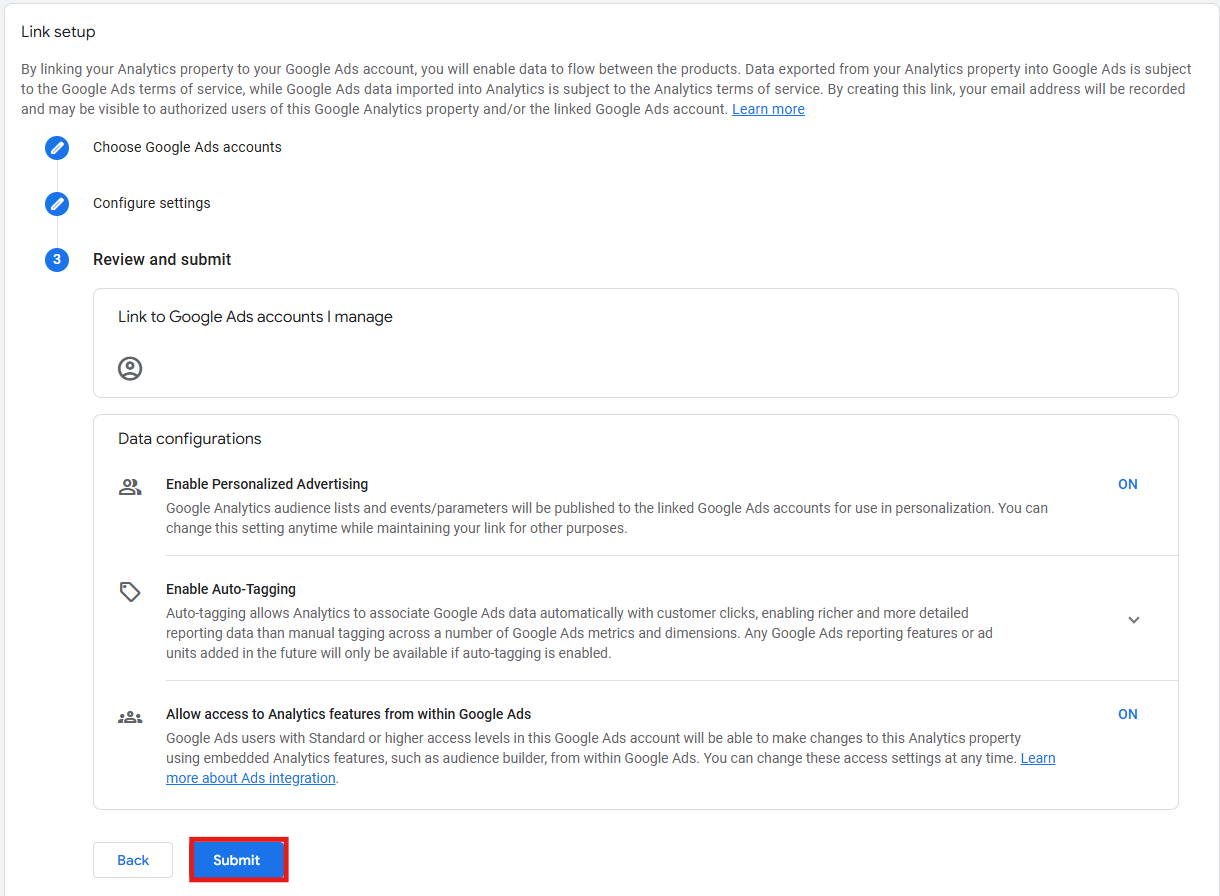Screen dimensions: 1220x896
Task: Select the Choose Google Ads accounts step
Action: click(187, 147)
